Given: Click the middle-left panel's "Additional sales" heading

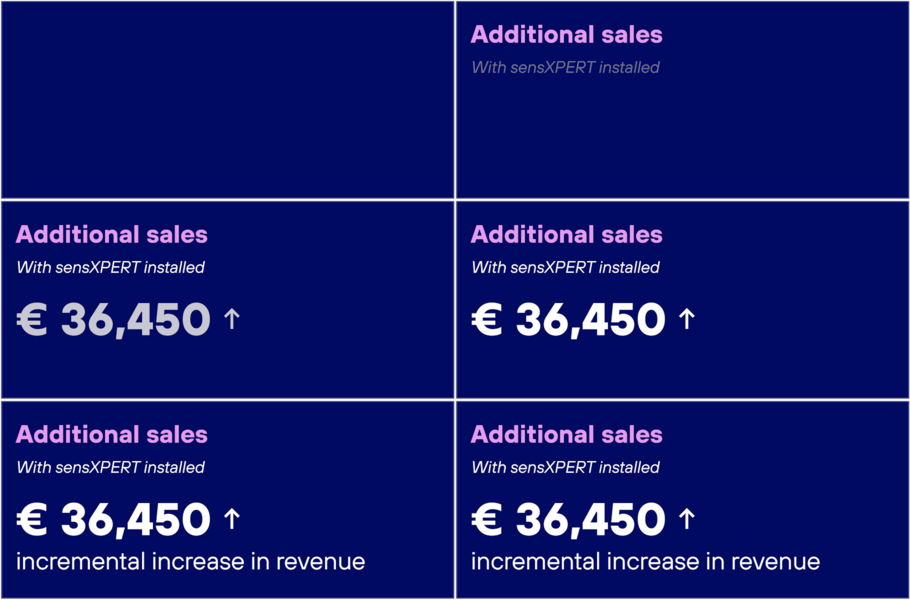Looking at the screenshot, I should coord(111,235).
